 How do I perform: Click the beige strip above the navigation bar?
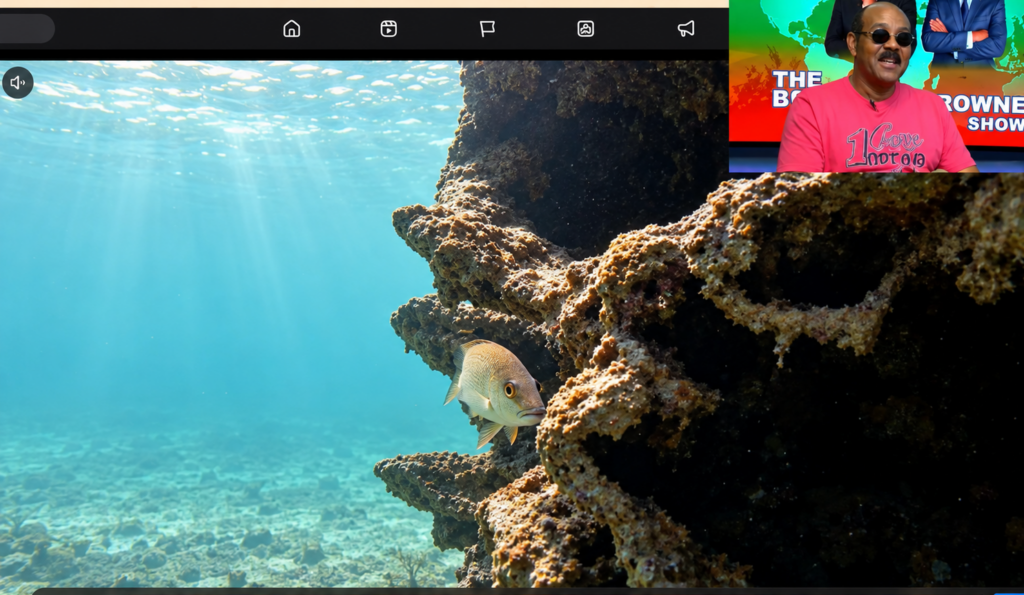point(364,3)
